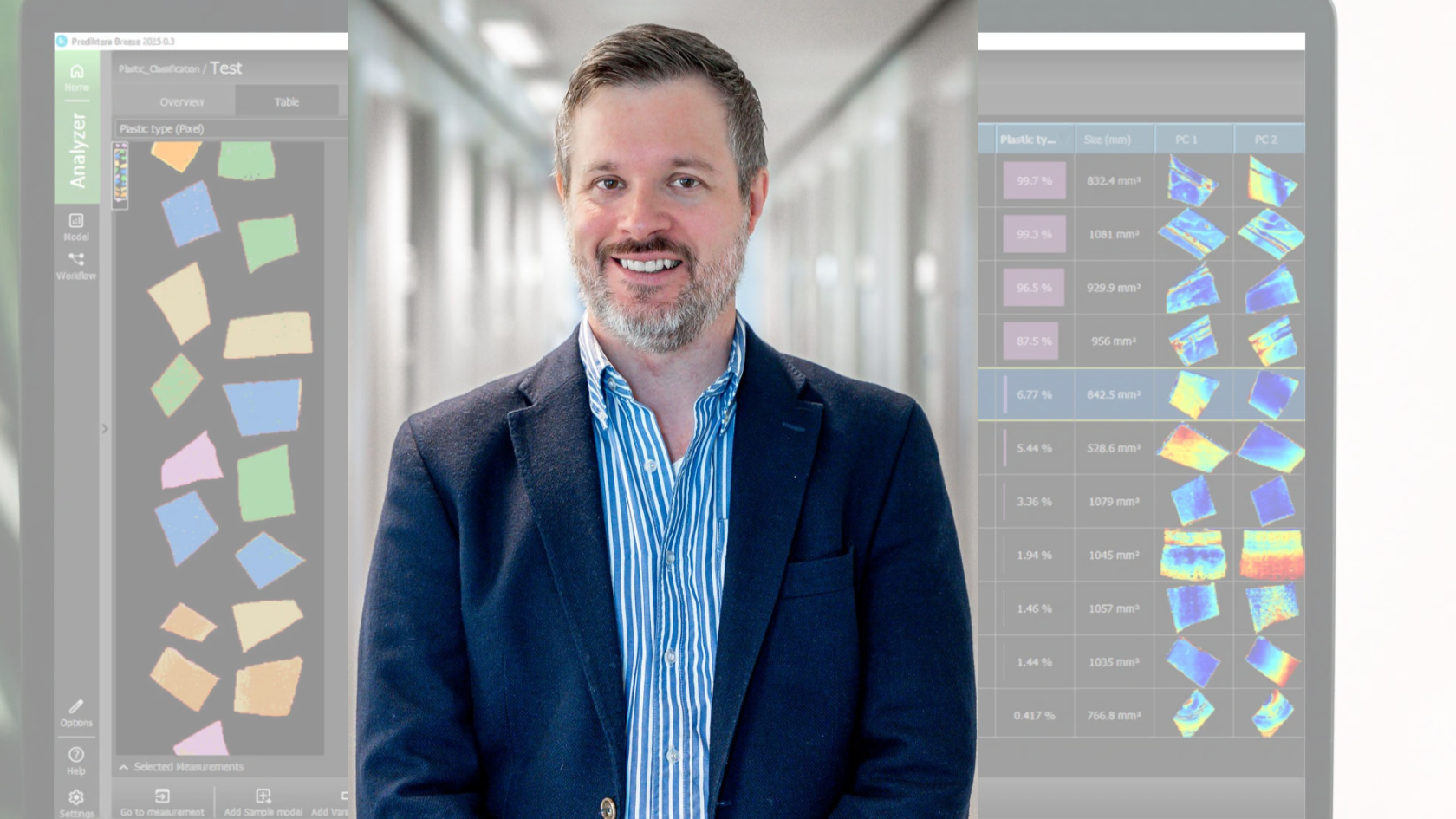Click the small image overview thumbnail
Image resolution: width=1456 pixels, height=819 pixels.
click(x=120, y=176)
